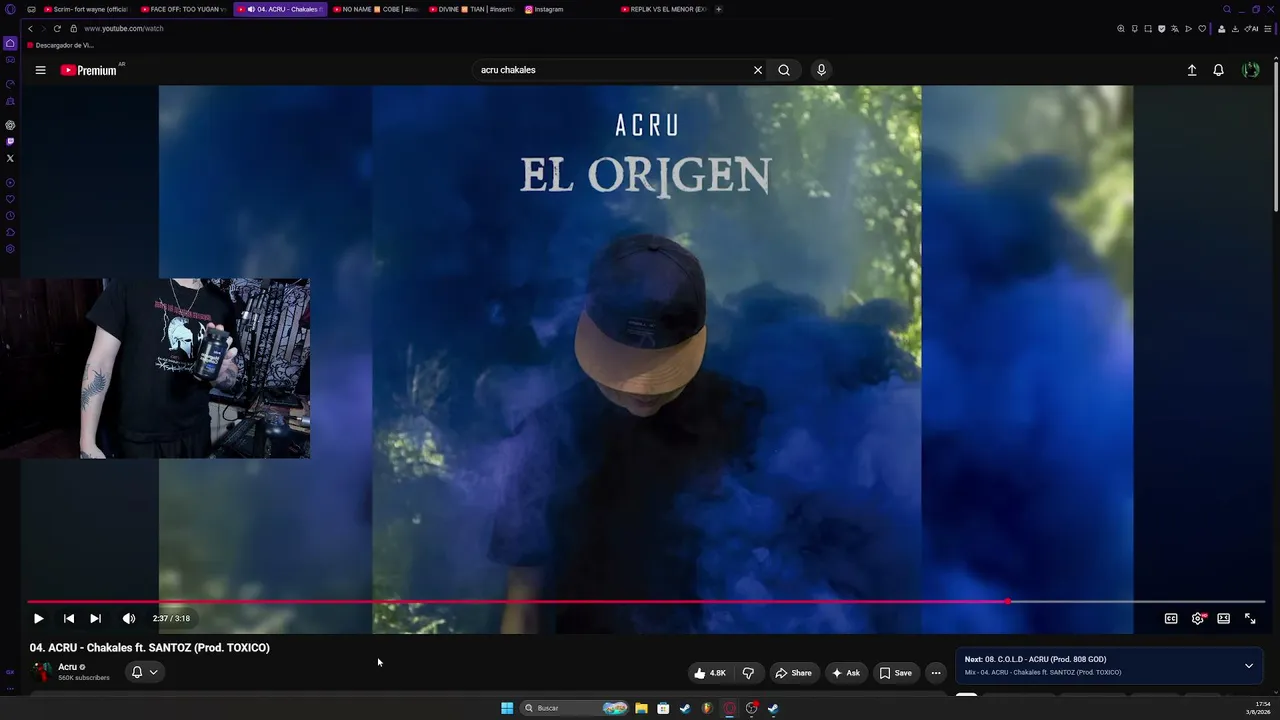Open the Twitch icon in the sidebar
The height and width of the screenshot is (720, 1280).
[x=10, y=142]
